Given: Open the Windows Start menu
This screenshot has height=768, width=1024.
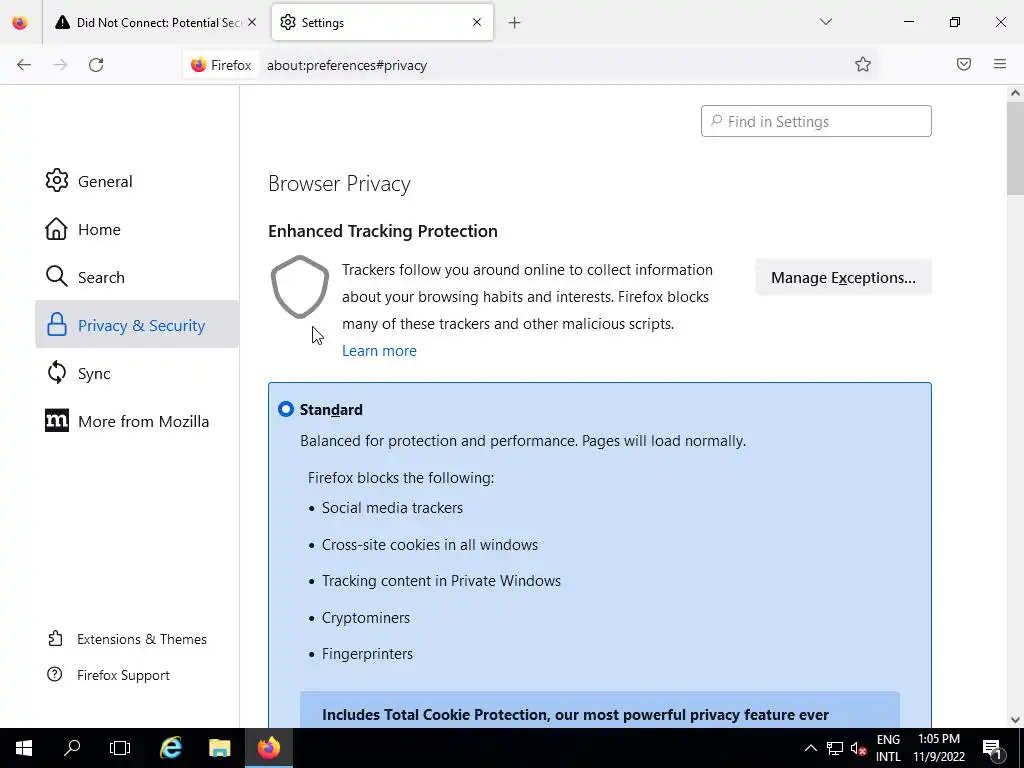Looking at the screenshot, I should click(24, 748).
